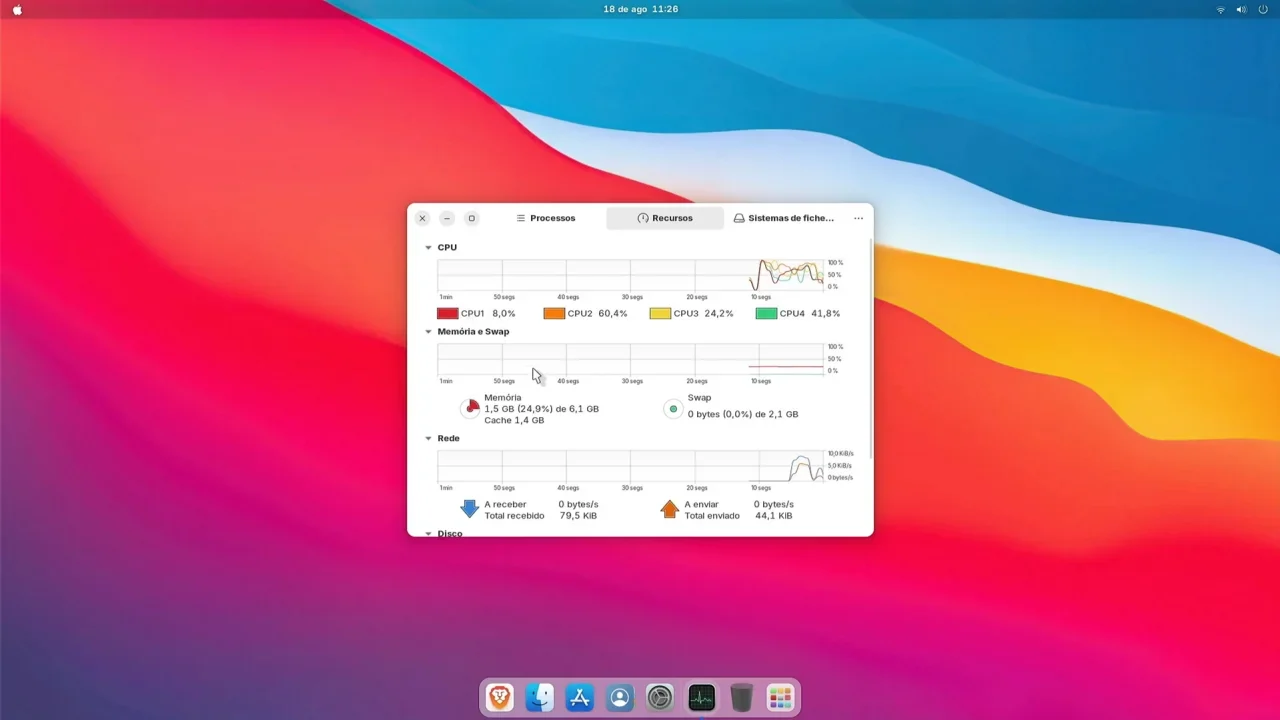This screenshot has width=1280, height=720.
Task: Open the Launchpad app grid in dock
Action: point(781,697)
